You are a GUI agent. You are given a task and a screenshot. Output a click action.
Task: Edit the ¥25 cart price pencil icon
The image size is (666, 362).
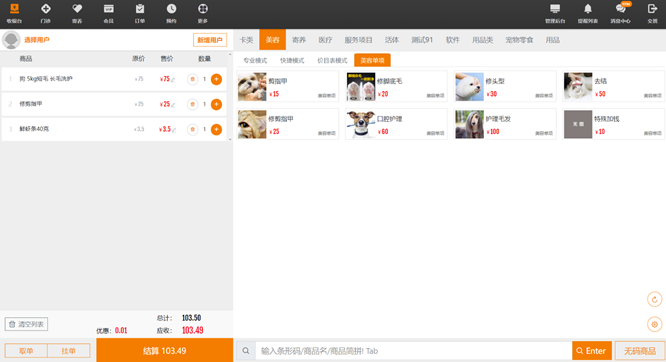click(x=173, y=105)
